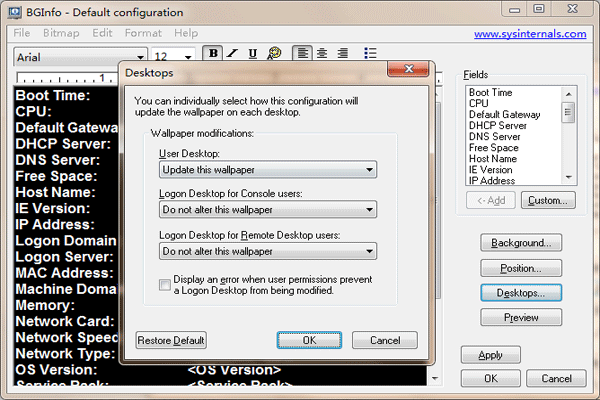Toggle underline formatting in the toolbar
600x400 pixels.
(252, 54)
